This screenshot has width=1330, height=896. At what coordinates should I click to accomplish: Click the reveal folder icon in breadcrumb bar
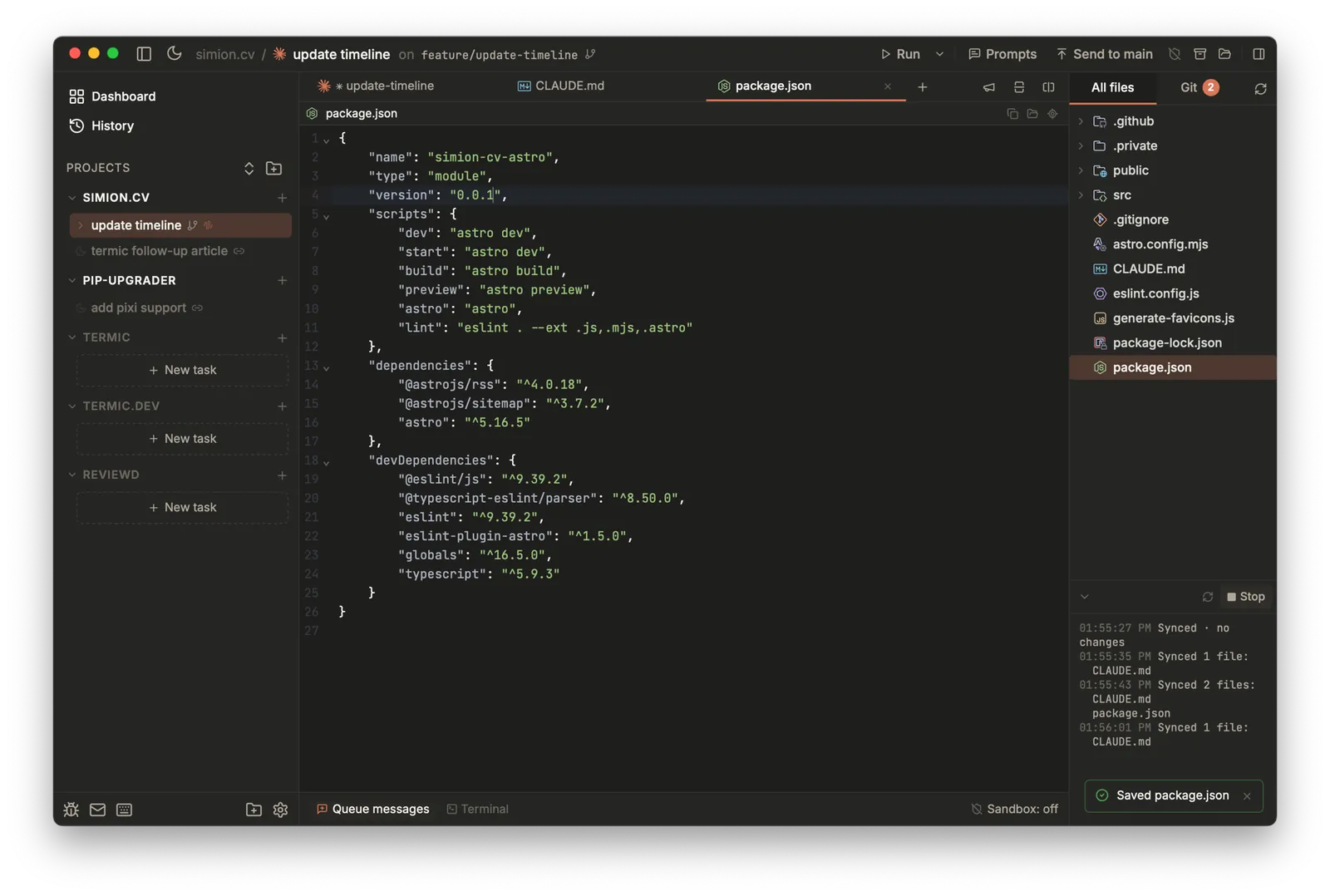point(1032,114)
